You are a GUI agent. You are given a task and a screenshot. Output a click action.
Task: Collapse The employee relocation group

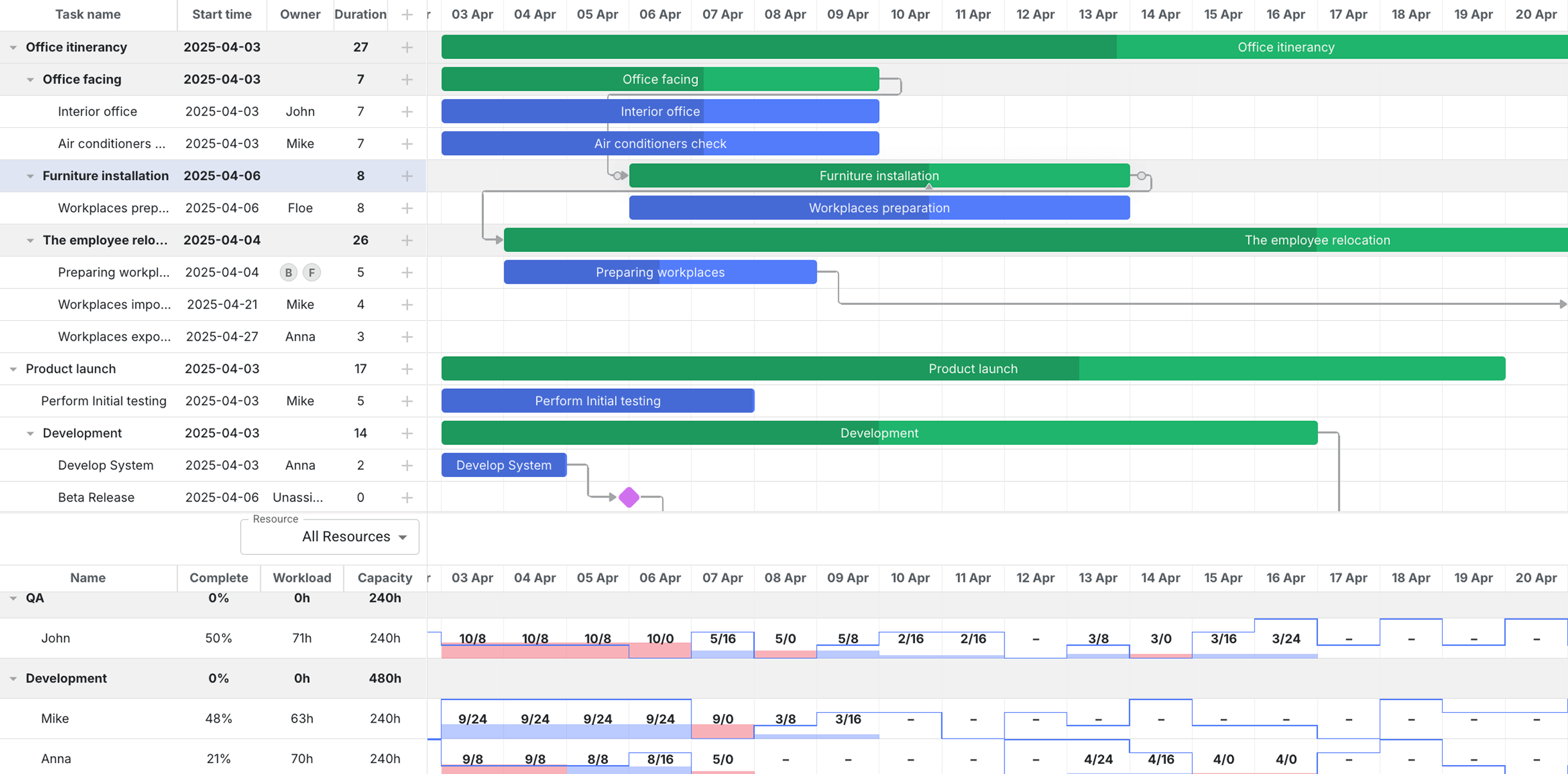(30, 240)
